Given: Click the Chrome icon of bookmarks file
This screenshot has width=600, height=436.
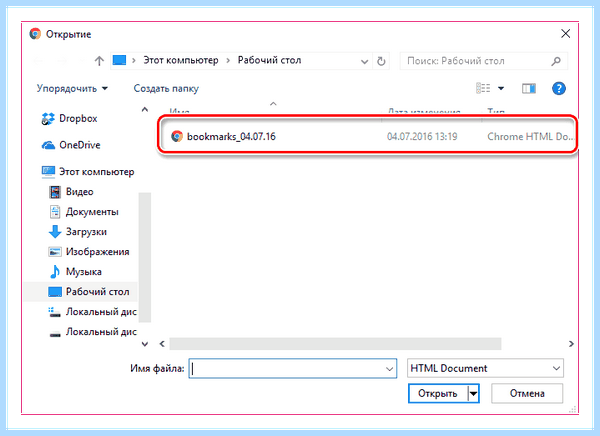Looking at the screenshot, I should [177, 136].
